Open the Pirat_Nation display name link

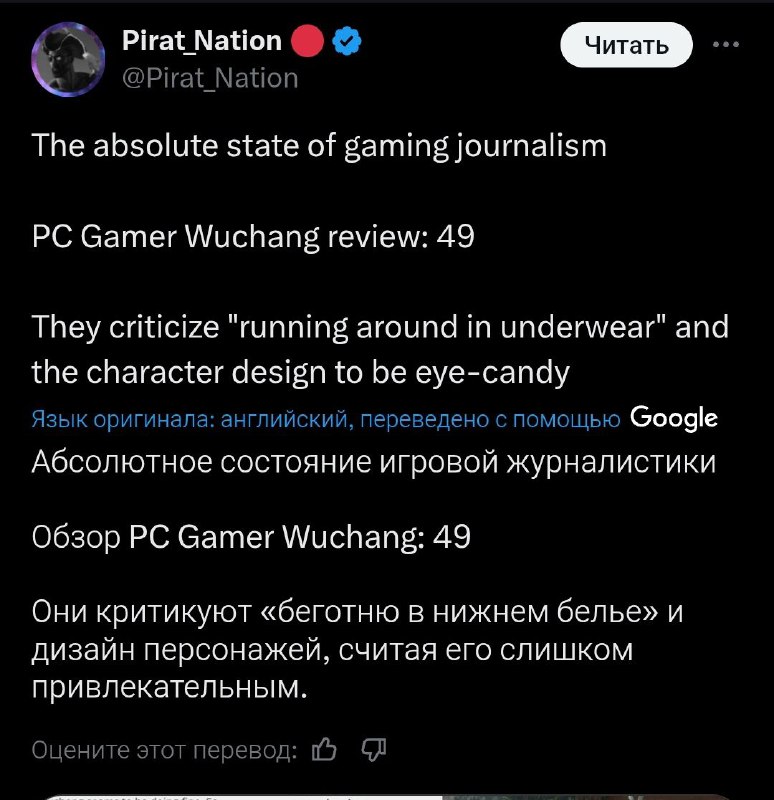point(201,41)
